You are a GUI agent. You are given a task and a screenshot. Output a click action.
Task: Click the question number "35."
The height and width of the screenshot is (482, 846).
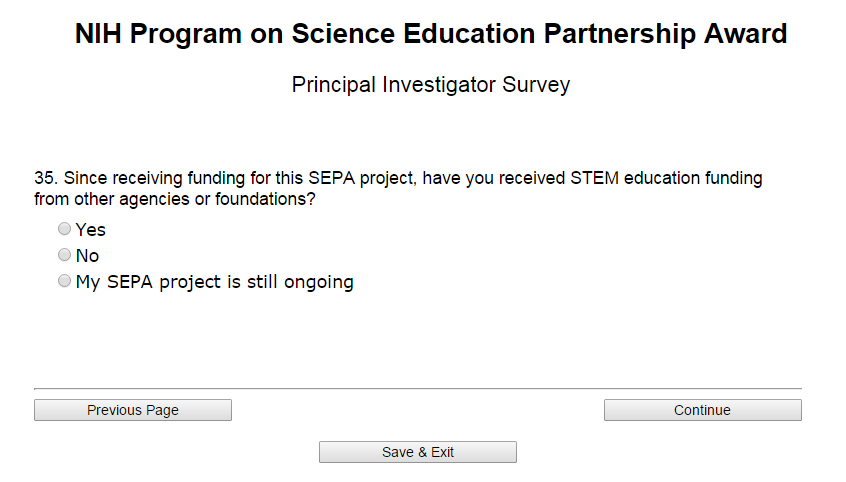(x=46, y=179)
